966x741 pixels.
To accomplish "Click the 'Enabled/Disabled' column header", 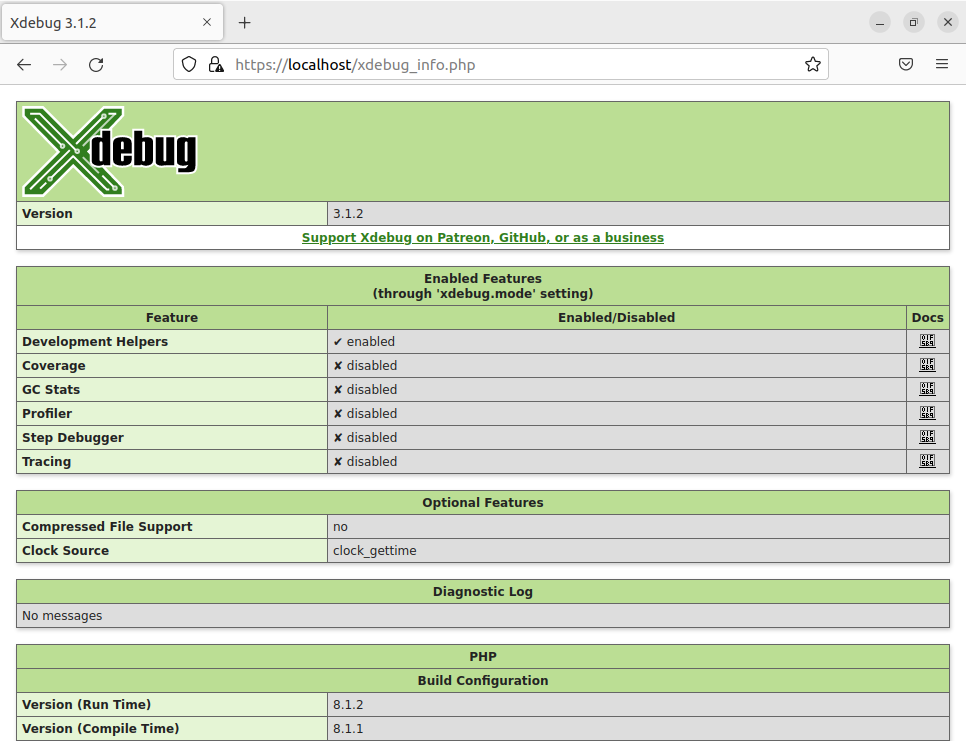I will 617,318.
